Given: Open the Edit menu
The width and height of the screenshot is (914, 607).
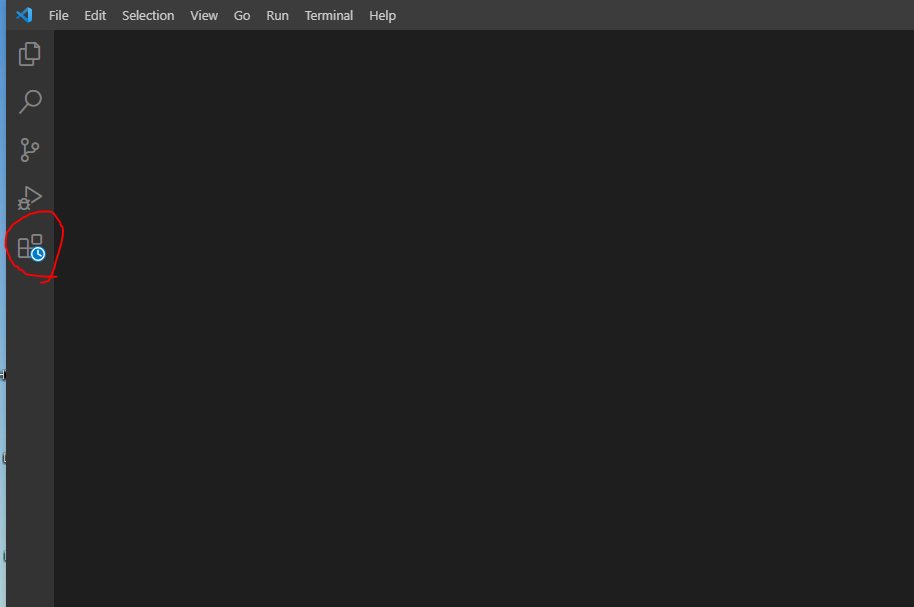Looking at the screenshot, I should click(x=95, y=16).
